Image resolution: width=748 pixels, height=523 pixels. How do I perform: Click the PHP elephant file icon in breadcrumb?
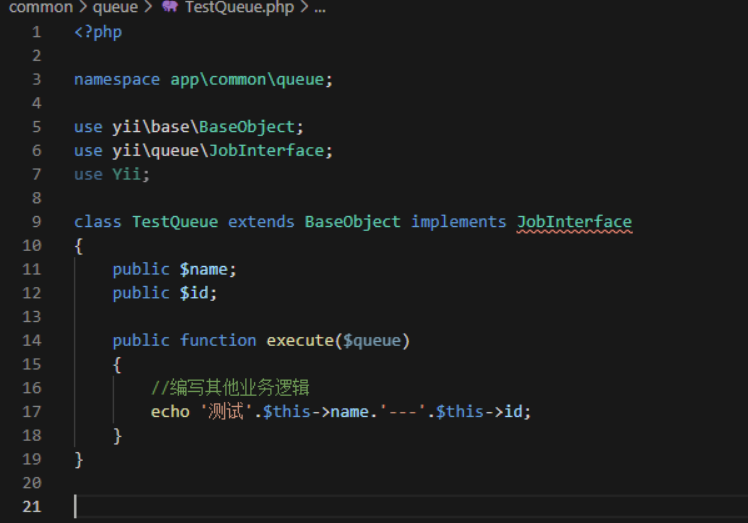click(170, 6)
